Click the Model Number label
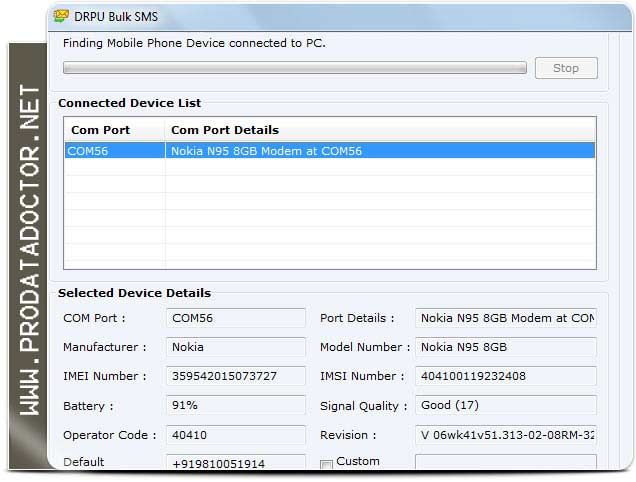The image size is (636, 482). click(365, 347)
